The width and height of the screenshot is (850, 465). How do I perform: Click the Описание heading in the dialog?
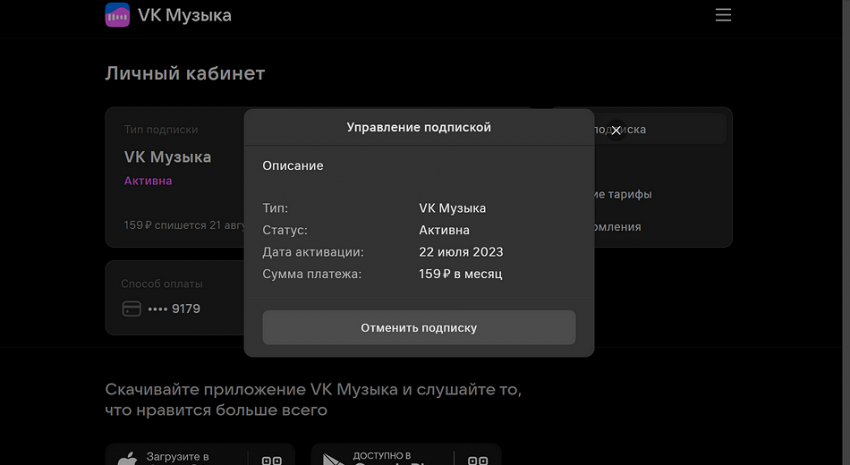point(293,165)
